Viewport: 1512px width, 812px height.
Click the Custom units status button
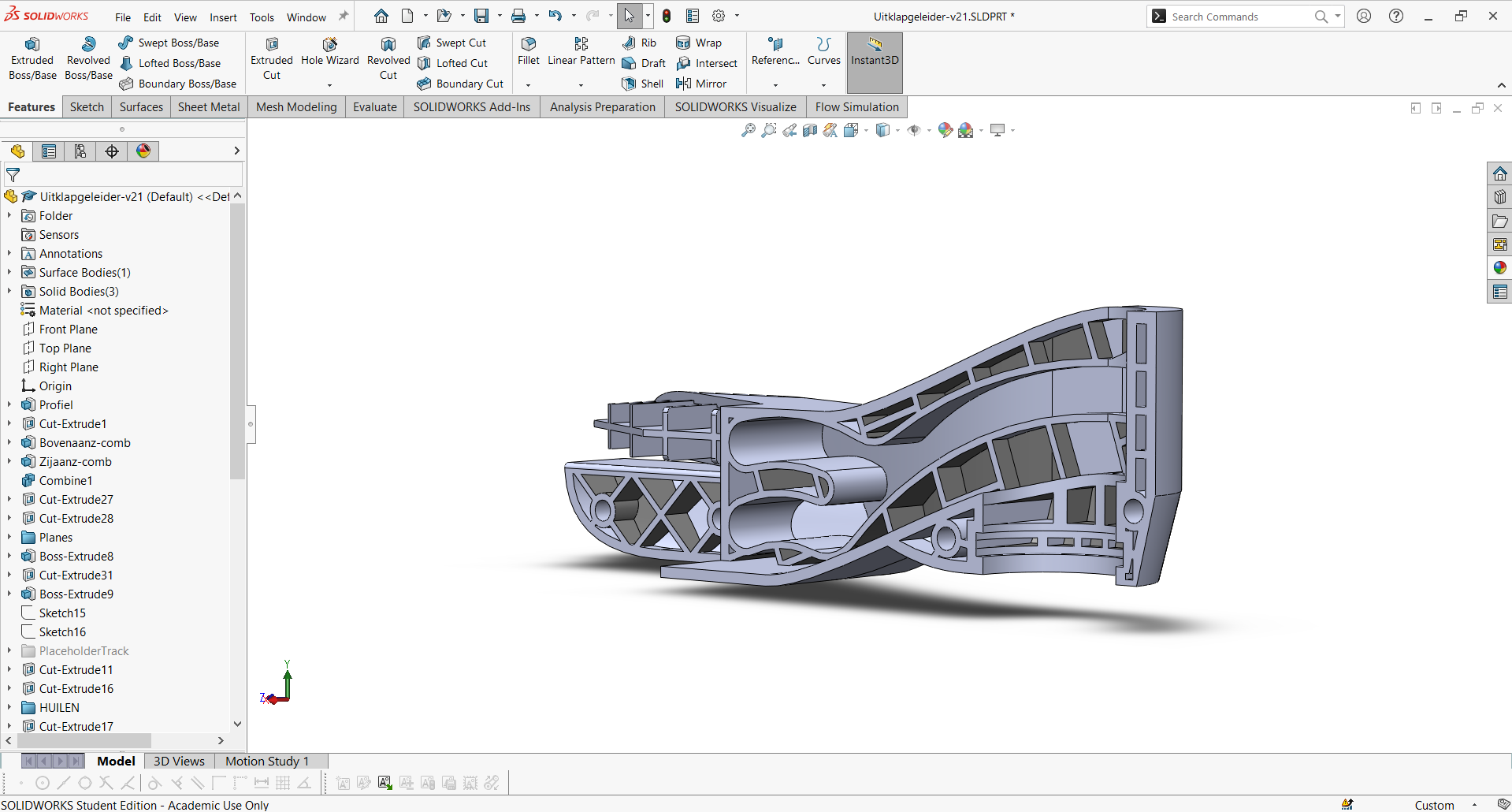[x=1434, y=805]
